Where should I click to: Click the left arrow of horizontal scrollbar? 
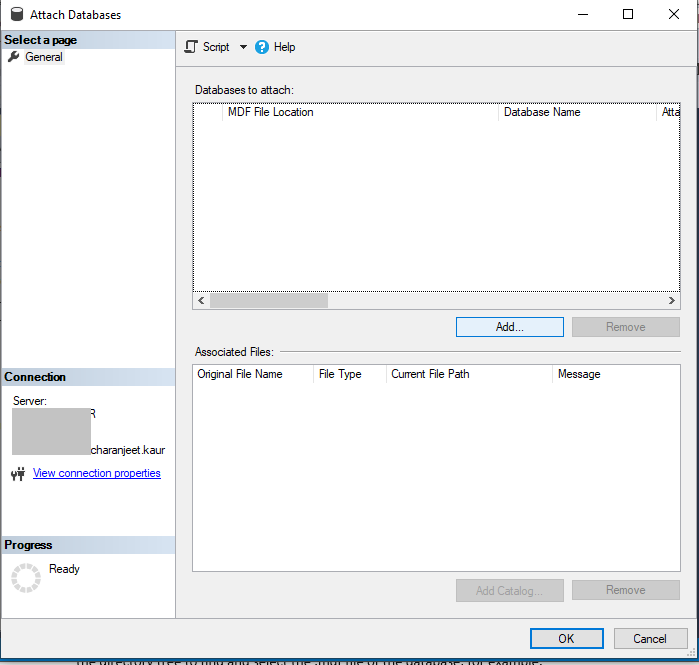pos(201,300)
